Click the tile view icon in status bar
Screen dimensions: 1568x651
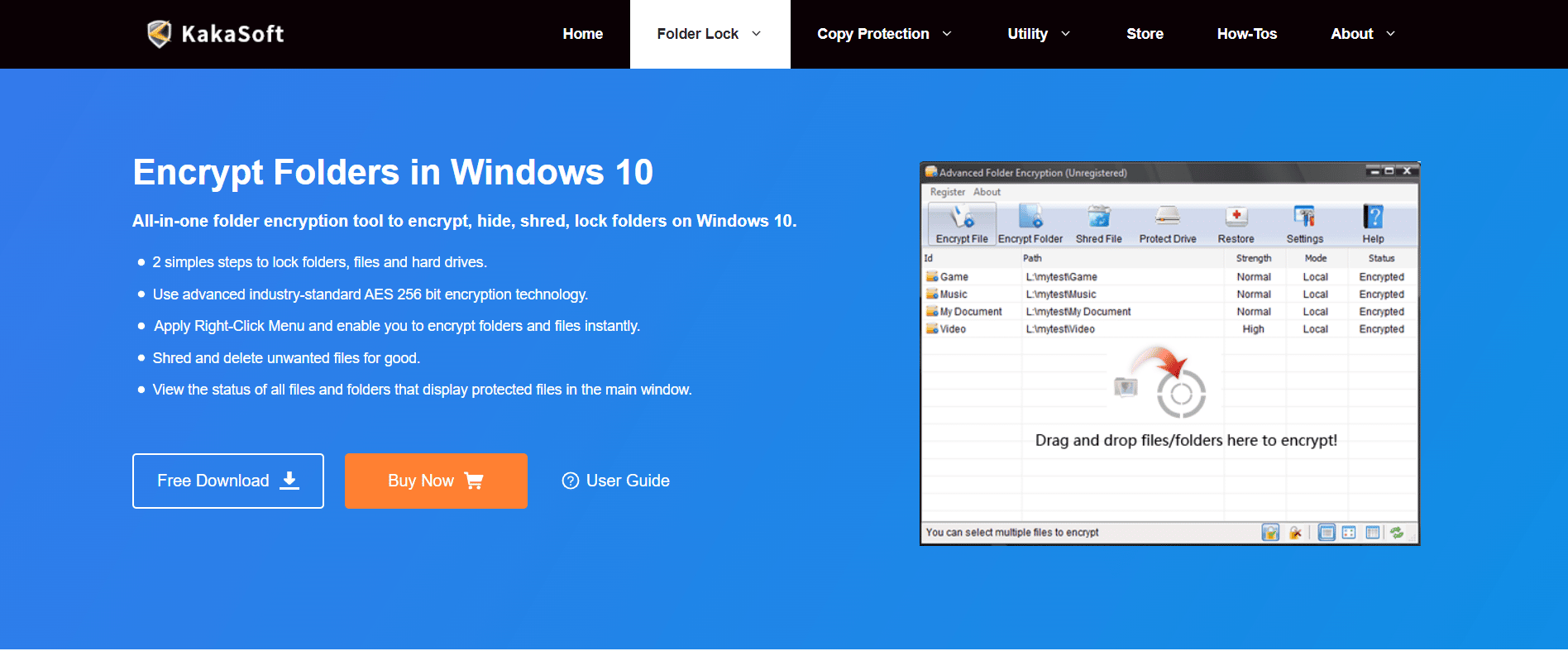click(x=1349, y=533)
